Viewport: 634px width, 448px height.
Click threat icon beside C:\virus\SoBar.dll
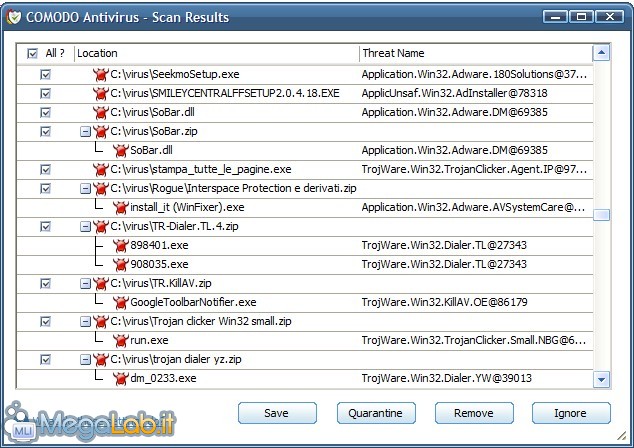click(101, 112)
